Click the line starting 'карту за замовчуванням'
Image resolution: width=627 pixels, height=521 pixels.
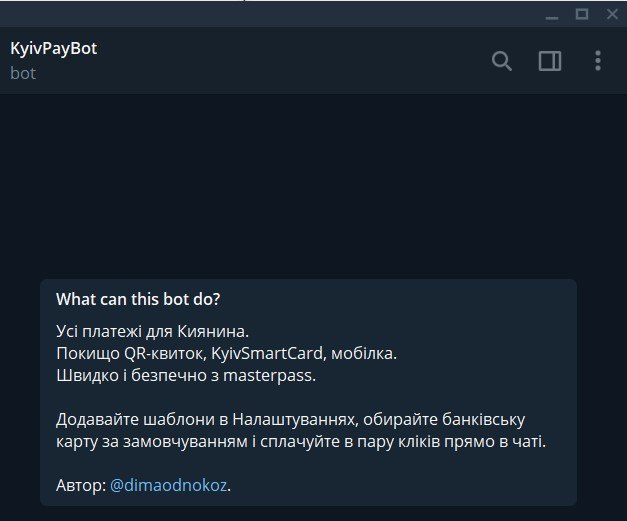pyautogui.click(x=301, y=442)
